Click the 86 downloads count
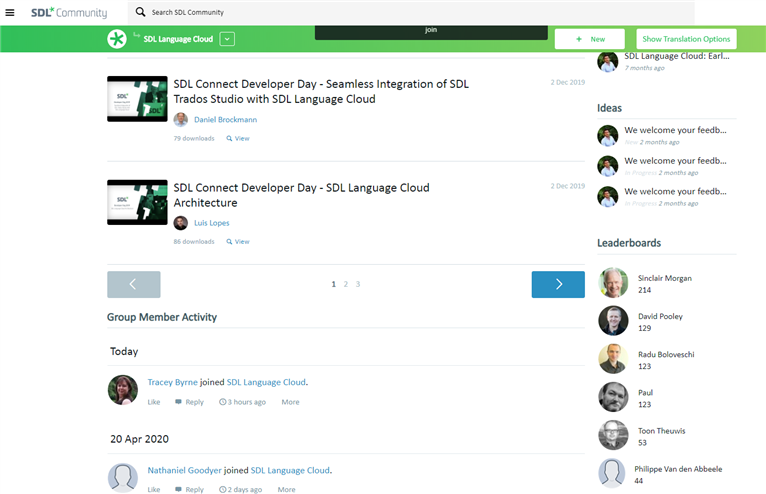Viewport: 766px width, 494px height. point(194,242)
